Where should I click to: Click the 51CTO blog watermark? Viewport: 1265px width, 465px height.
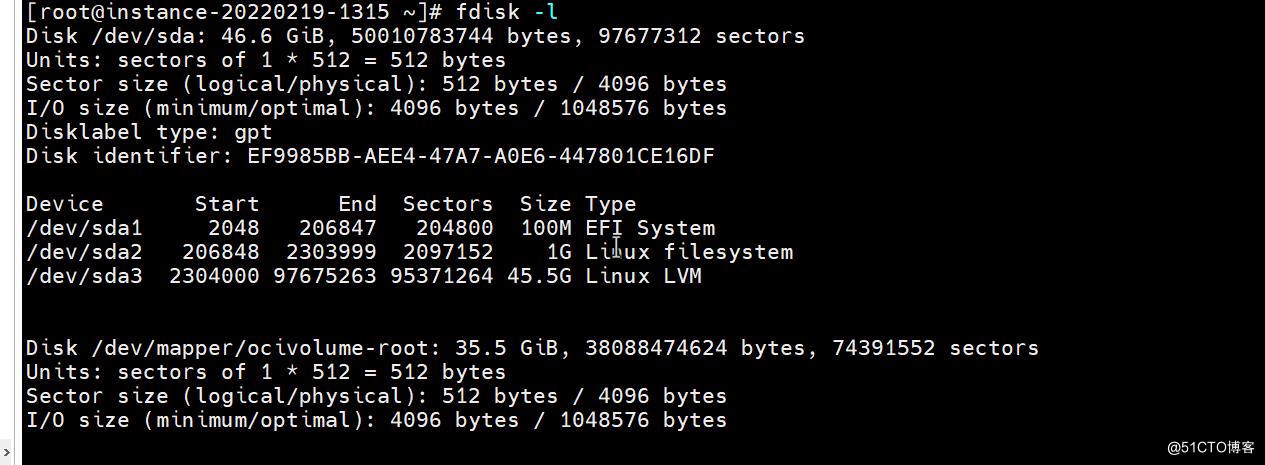[x=1210, y=447]
